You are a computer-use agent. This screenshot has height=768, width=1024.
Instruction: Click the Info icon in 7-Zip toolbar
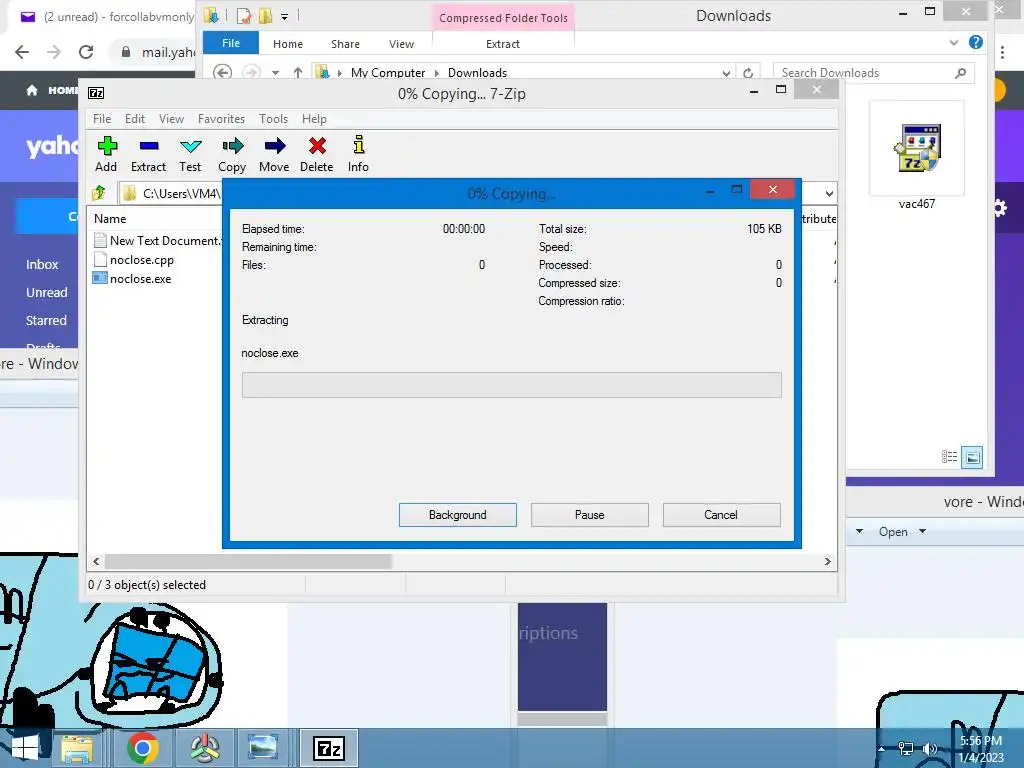point(359,145)
